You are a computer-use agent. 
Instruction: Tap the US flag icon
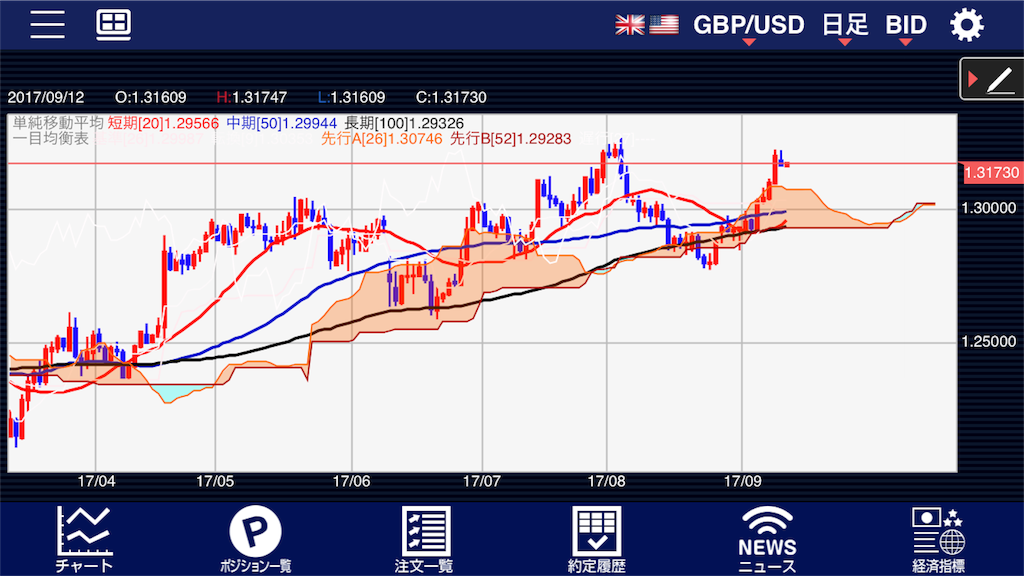tap(664, 25)
